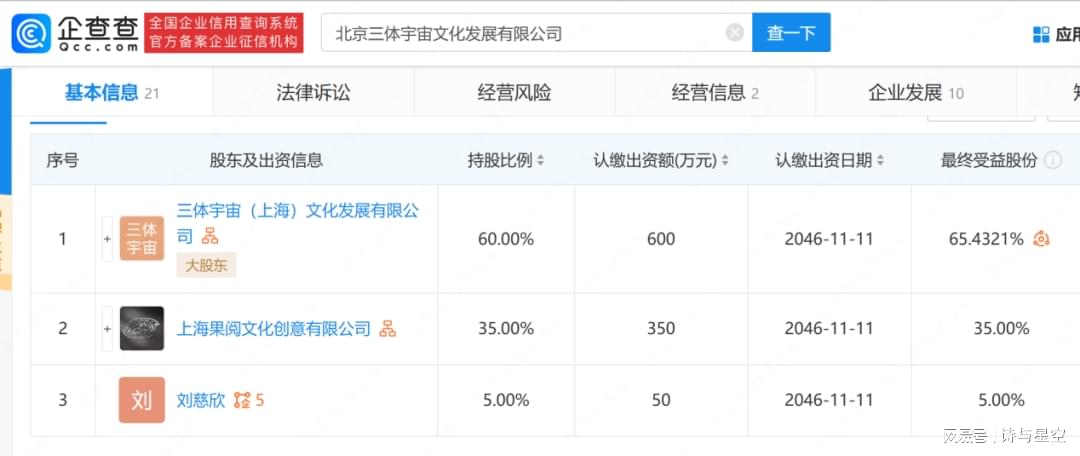The image size is (1080, 456).
Task: Click the 65.4321% beneficial share value
Action: point(986,239)
